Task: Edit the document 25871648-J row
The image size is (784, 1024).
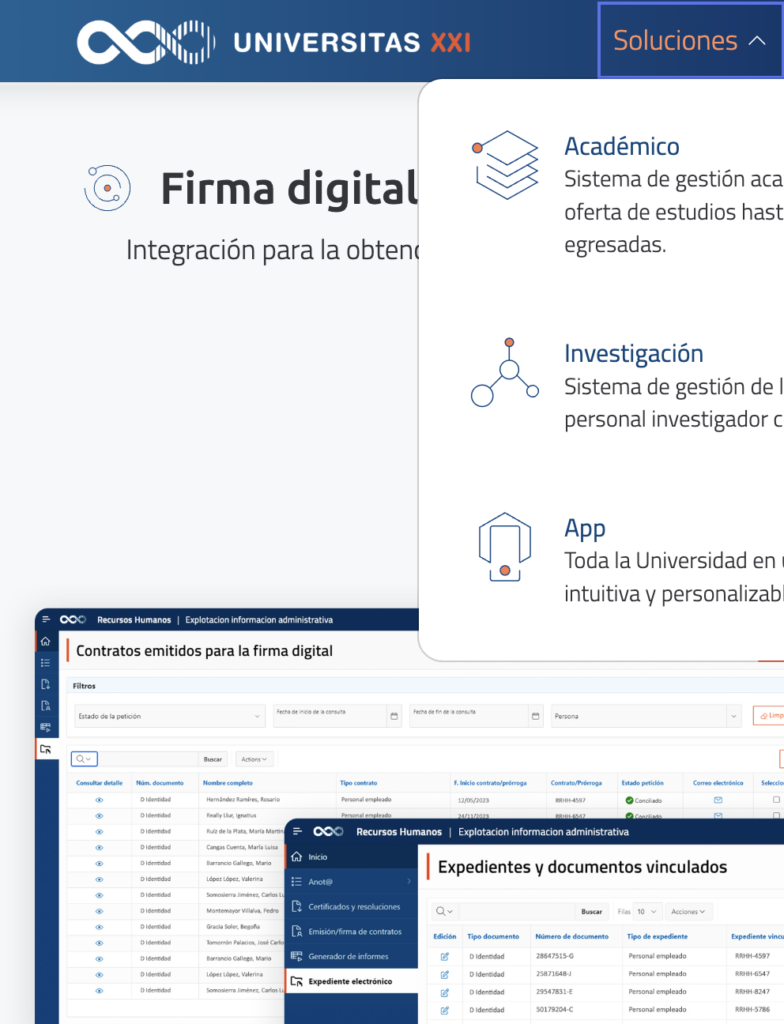Action: [x=445, y=974]
